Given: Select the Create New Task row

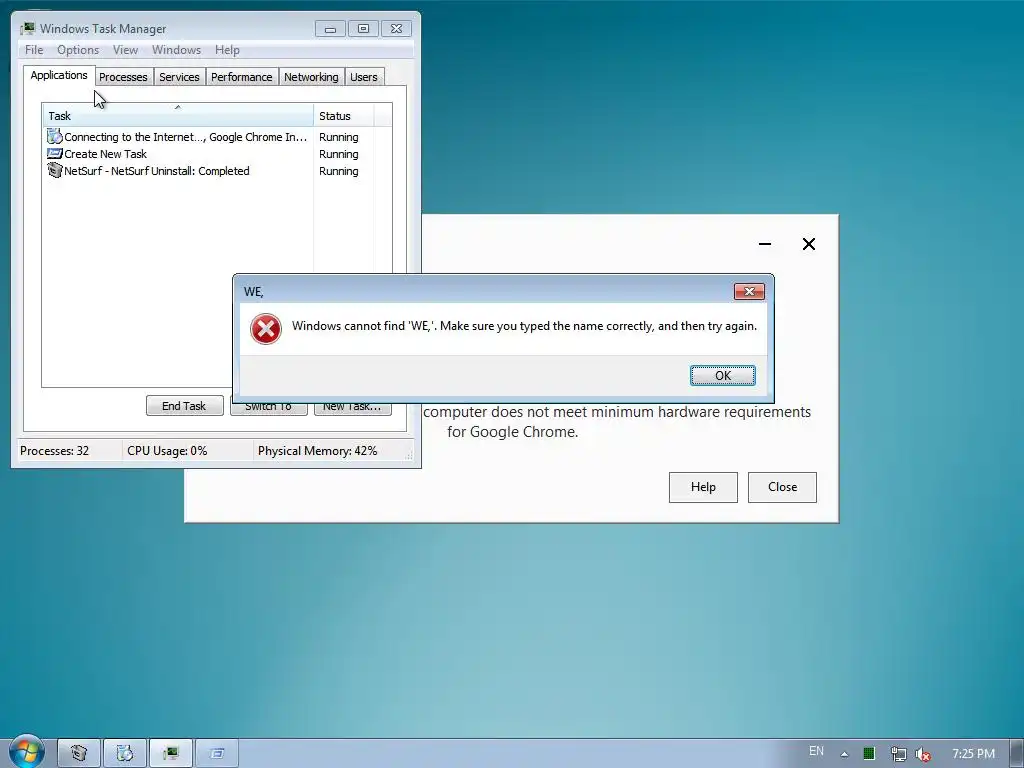Looking at the screenshot, I should point(217,154).
